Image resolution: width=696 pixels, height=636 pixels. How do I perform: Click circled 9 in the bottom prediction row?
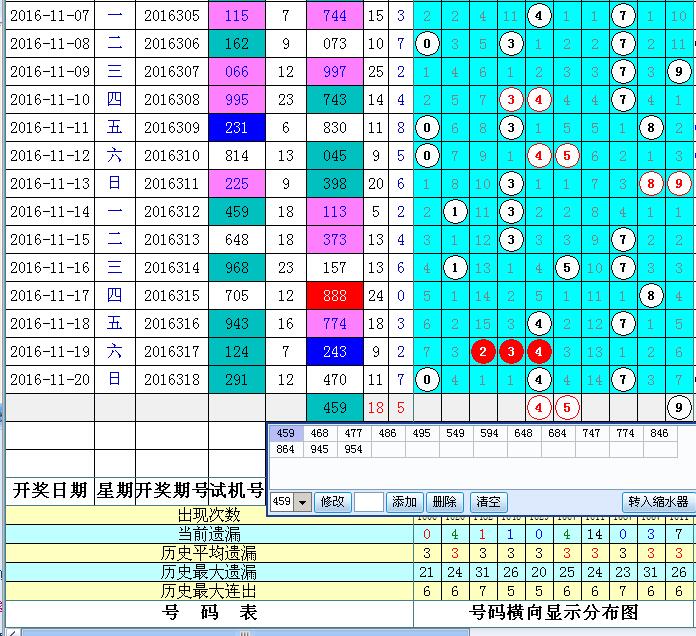(679, 407)
